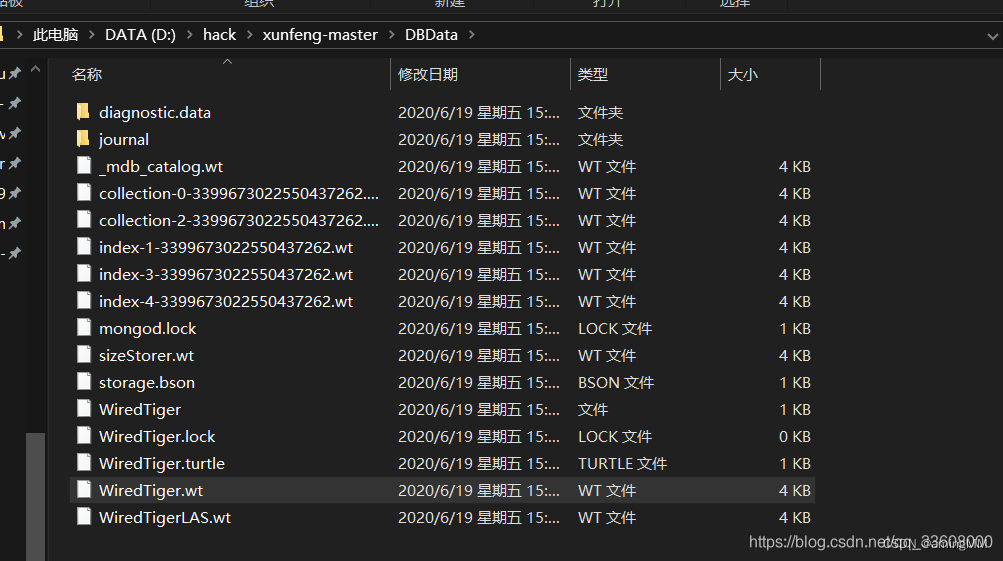This screenshot has height=561, width=1003.
Task: Click the mongod.lock LOCK 文件 type cell
Action: [614, 328]
